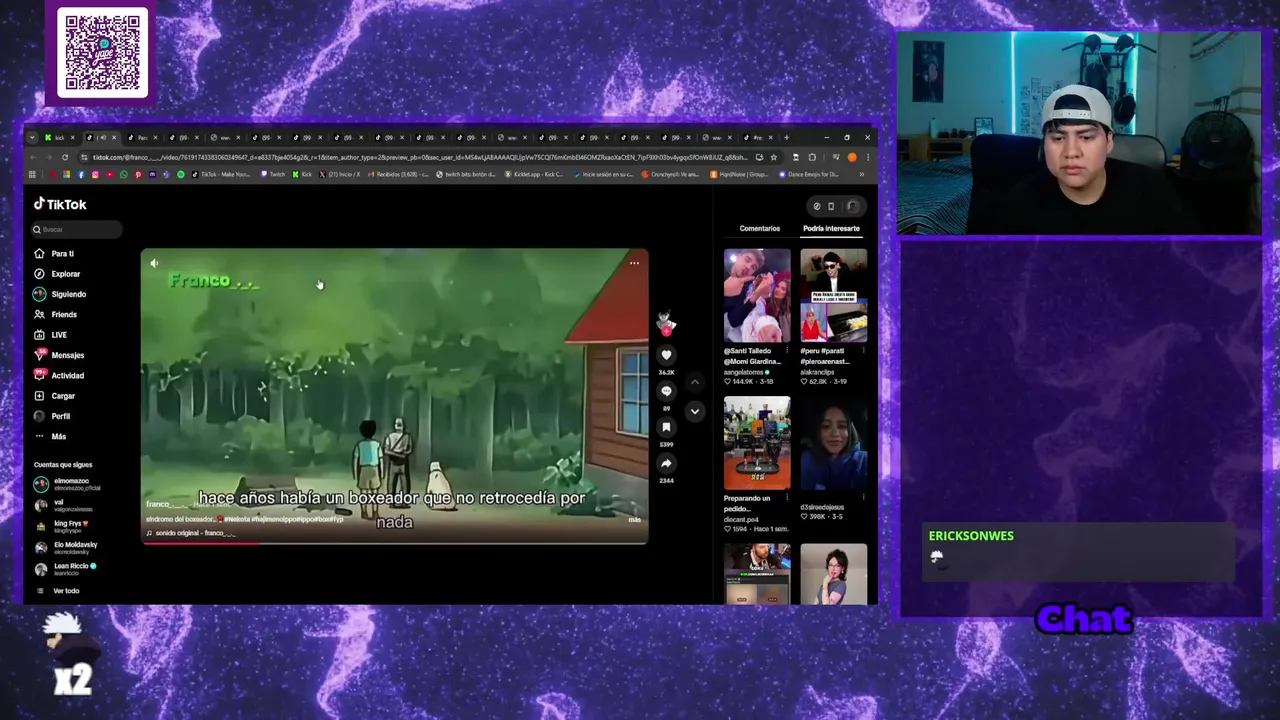The height and width of the screenshot is (720, 1280).
Task: Click the ERICKSONWES chat username
Action: [971, 536]
